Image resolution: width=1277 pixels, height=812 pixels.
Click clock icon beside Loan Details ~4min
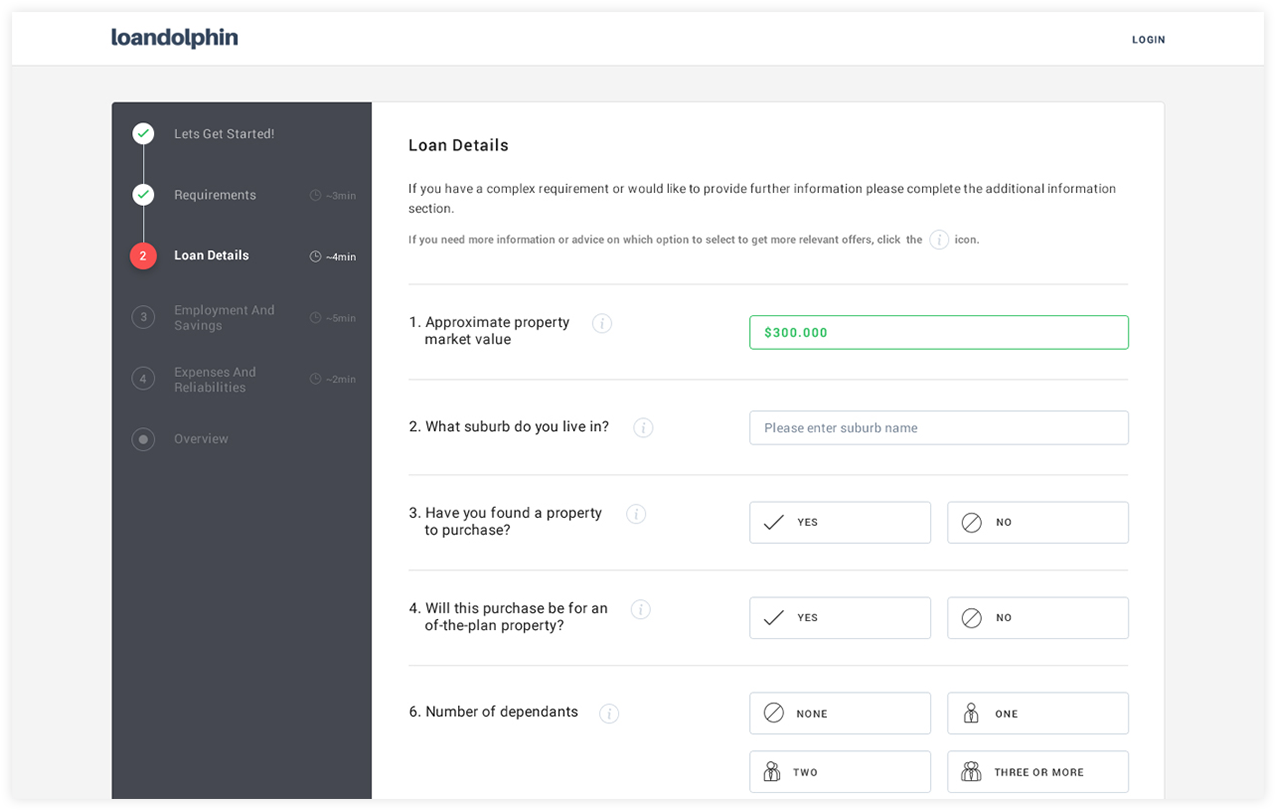coord(315,257)
